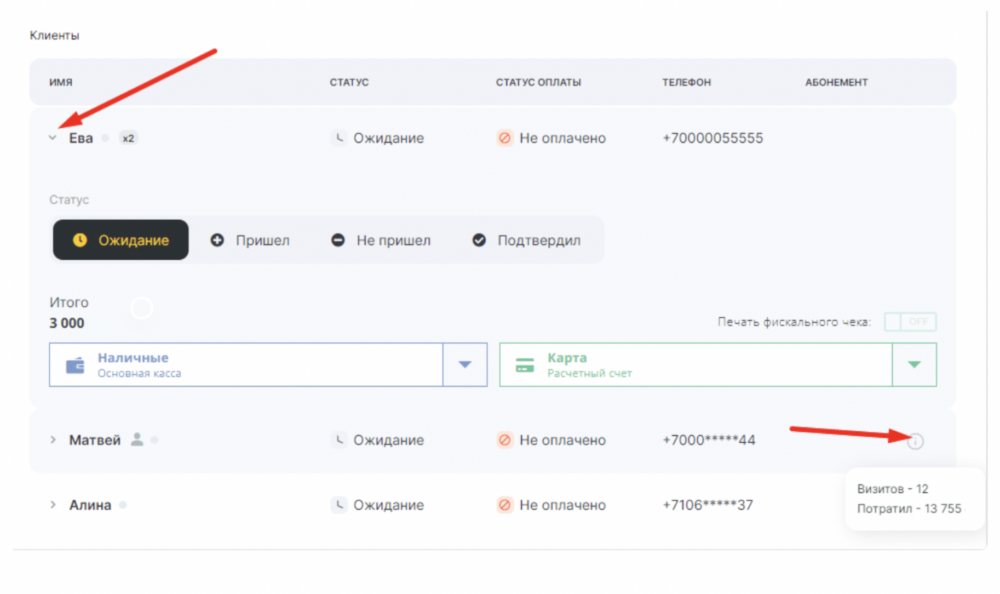Select the Не пришел status option
1000x594 pixels.
(381, 241)
